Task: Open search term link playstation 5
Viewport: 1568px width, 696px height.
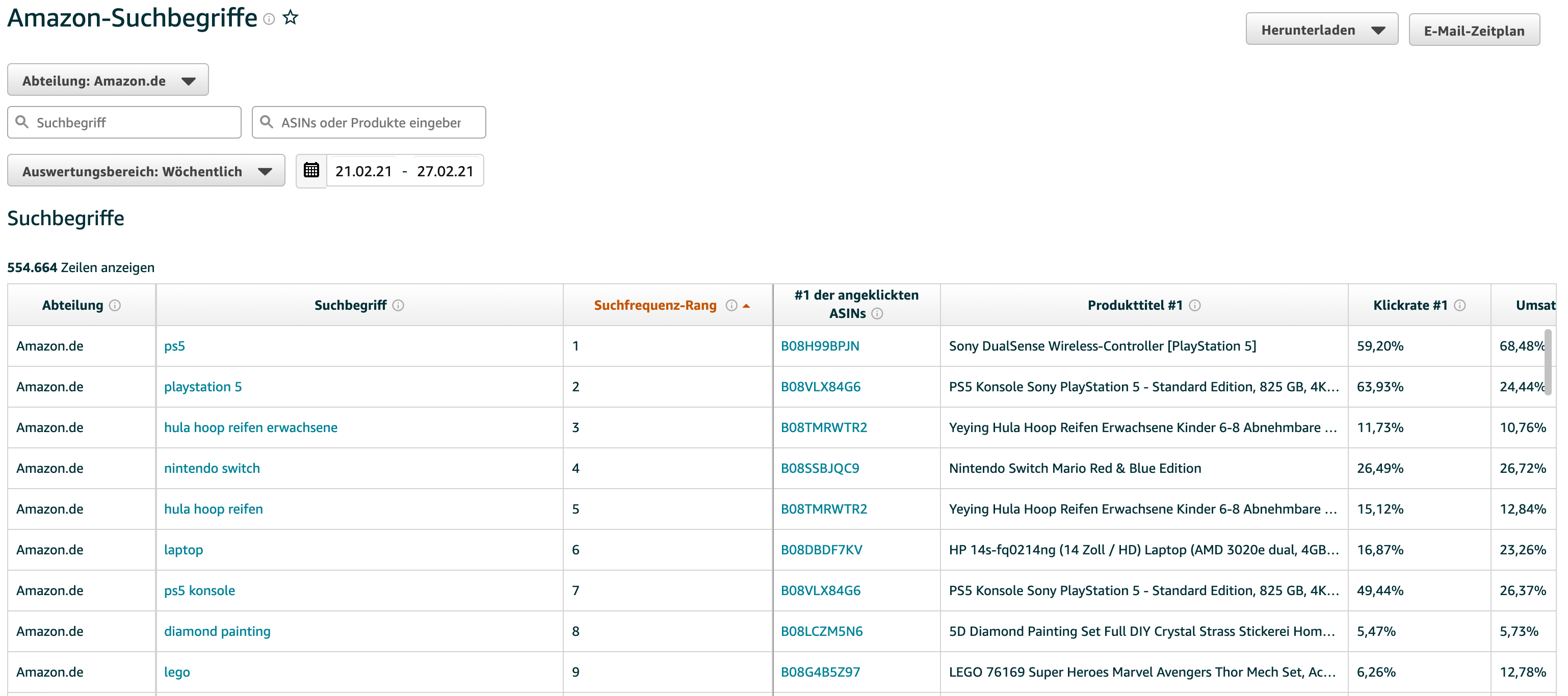Action: coord(203,387)
